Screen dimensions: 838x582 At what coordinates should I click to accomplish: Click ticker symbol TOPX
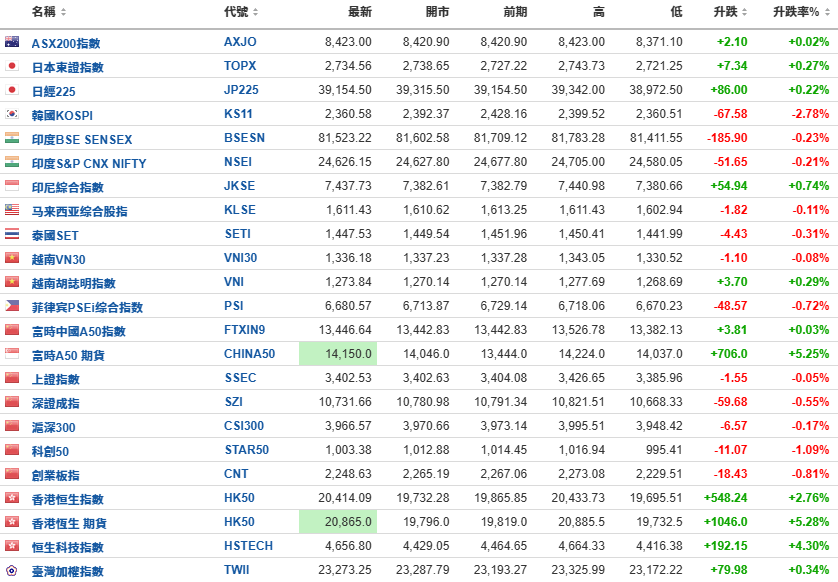pyautogui.click(x=240, y=66)
